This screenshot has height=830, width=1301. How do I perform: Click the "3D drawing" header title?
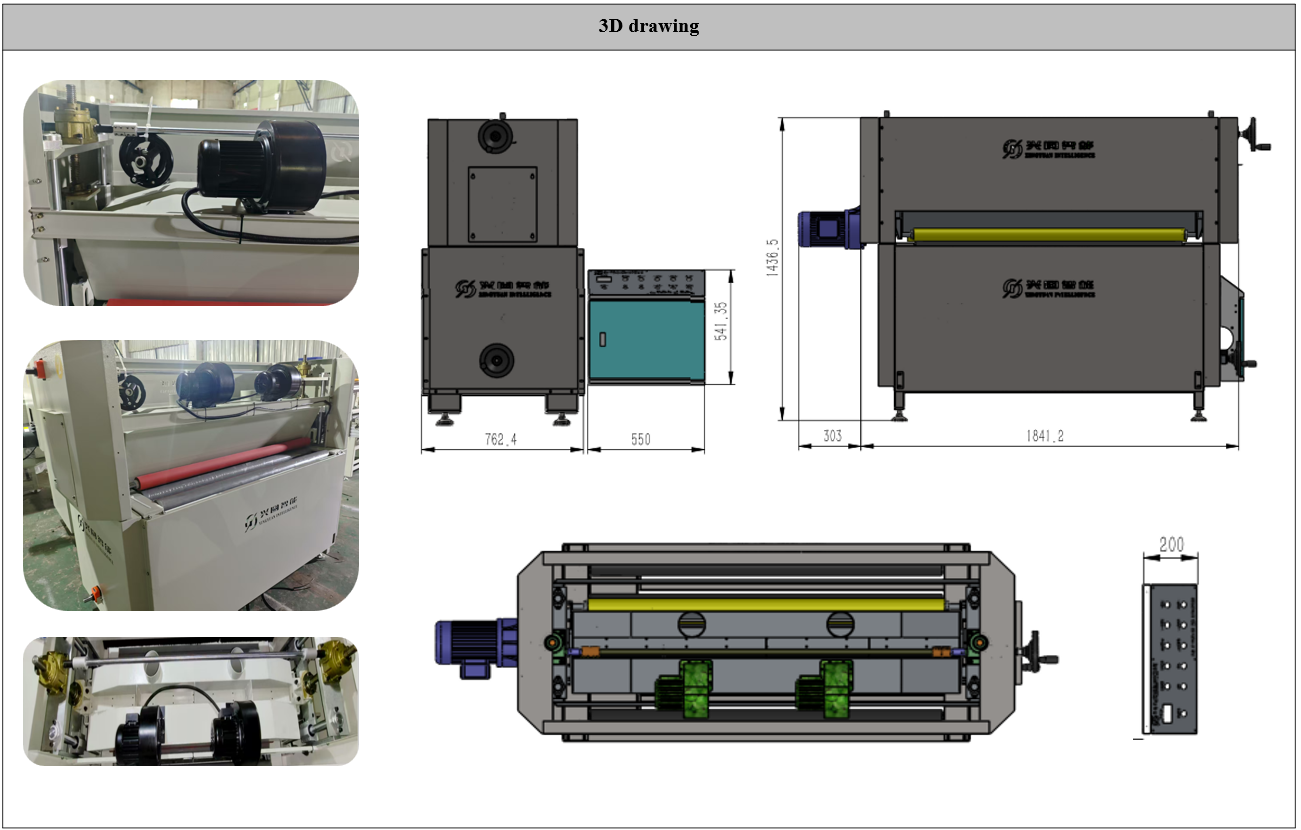pos(648,27)
